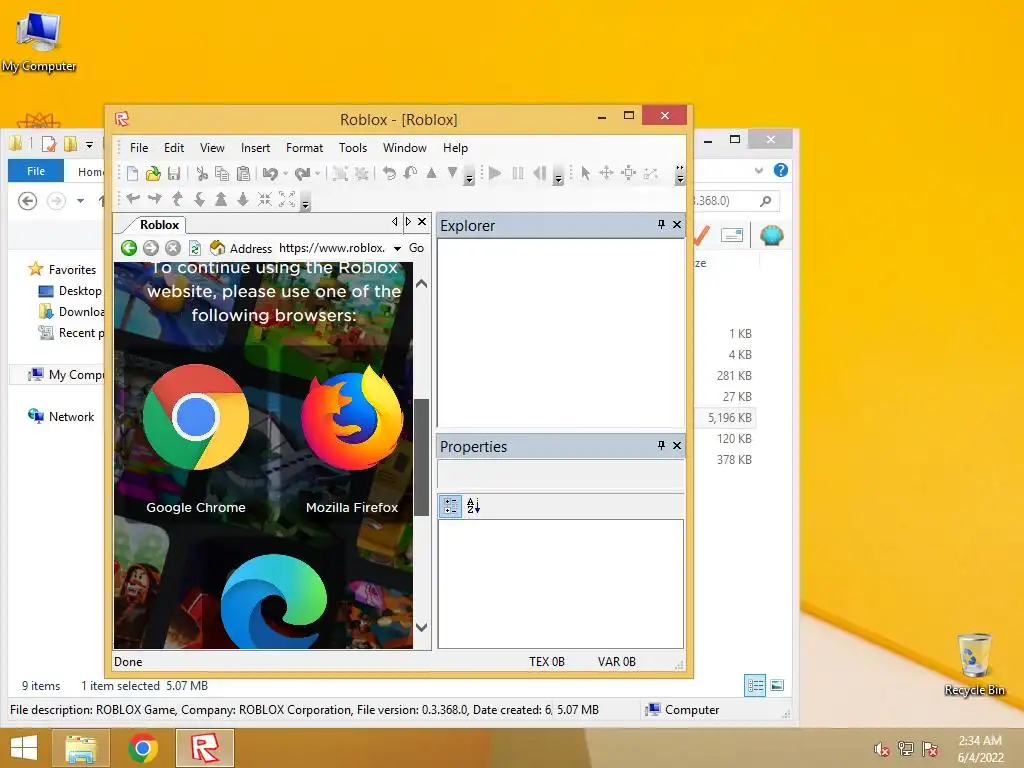Click the Pause icon in run toolbar
1024x768 pixels.
[518, 174]
